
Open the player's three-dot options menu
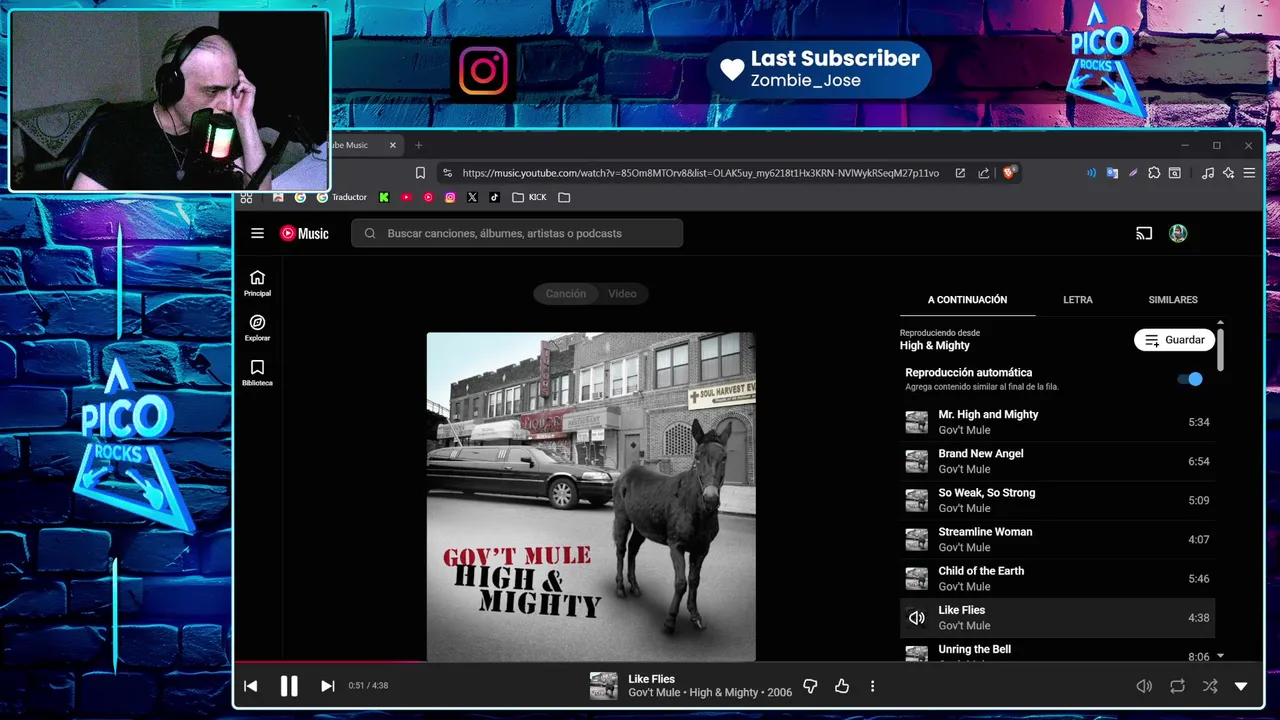(872, 686)
